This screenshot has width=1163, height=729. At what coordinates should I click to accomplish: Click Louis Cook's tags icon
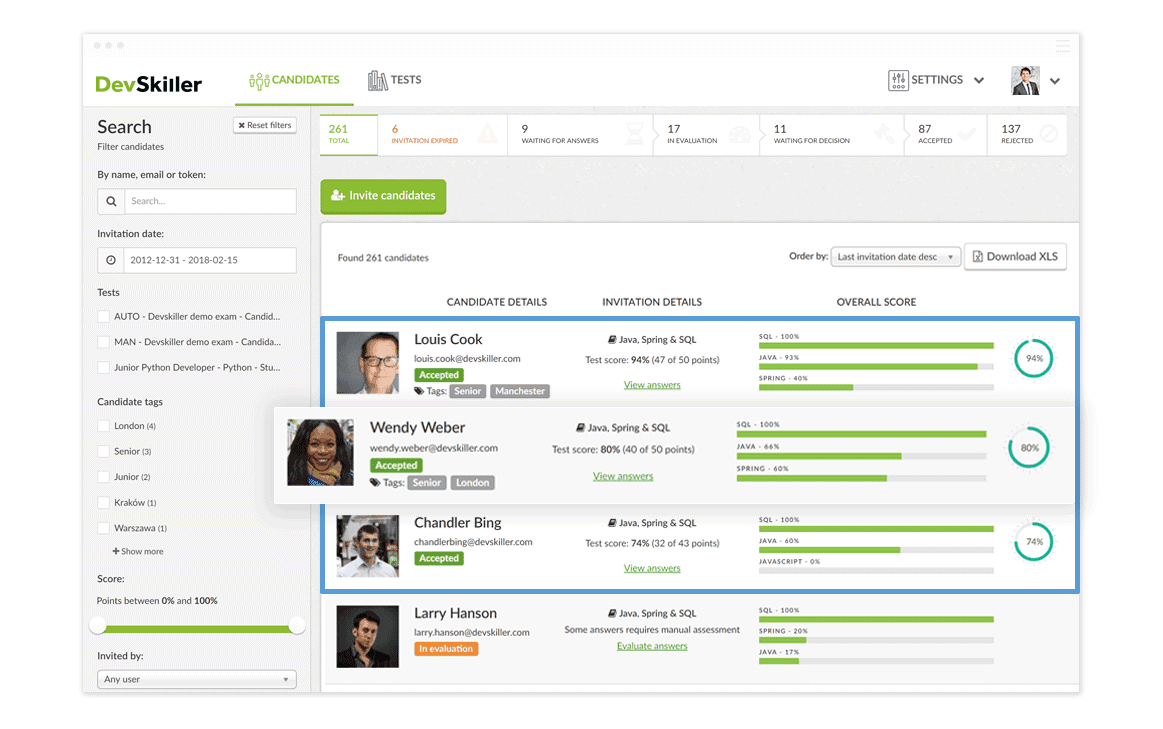(418, 391)
